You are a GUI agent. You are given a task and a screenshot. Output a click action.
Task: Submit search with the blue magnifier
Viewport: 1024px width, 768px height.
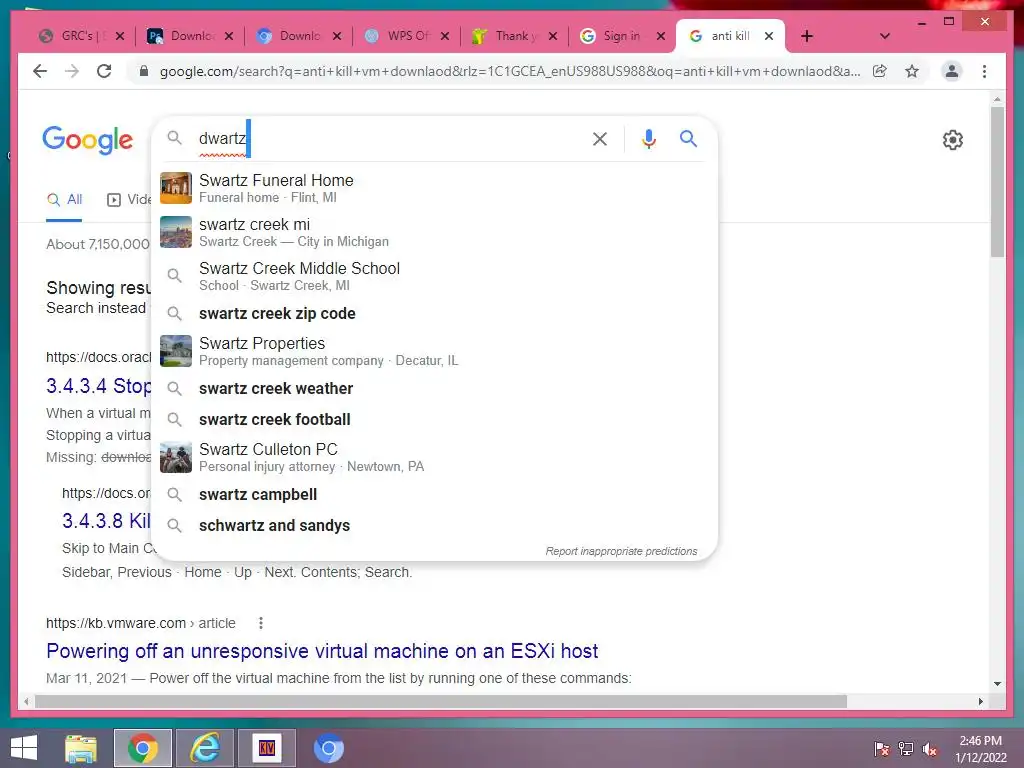point(688,138)
